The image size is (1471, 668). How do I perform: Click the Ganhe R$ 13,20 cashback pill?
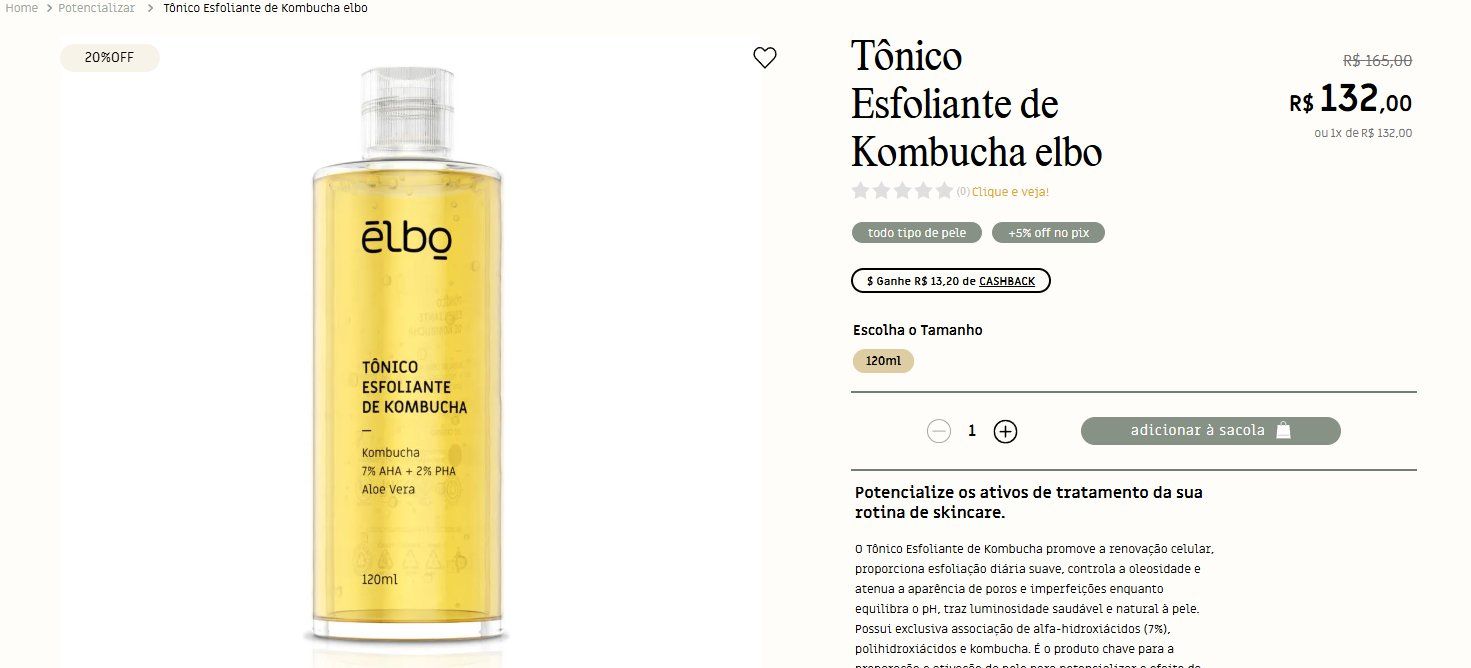[x=951, y=281]
